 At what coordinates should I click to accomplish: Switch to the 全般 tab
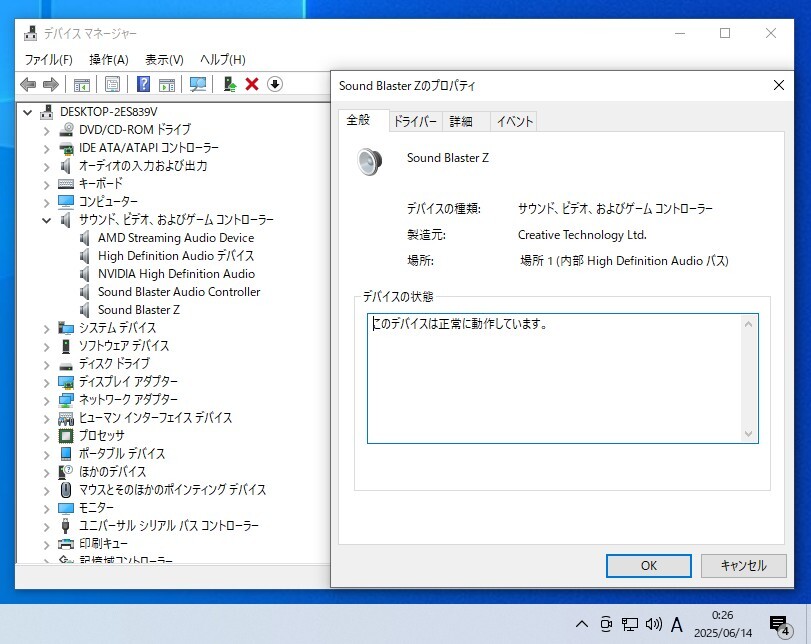point(363,120)
